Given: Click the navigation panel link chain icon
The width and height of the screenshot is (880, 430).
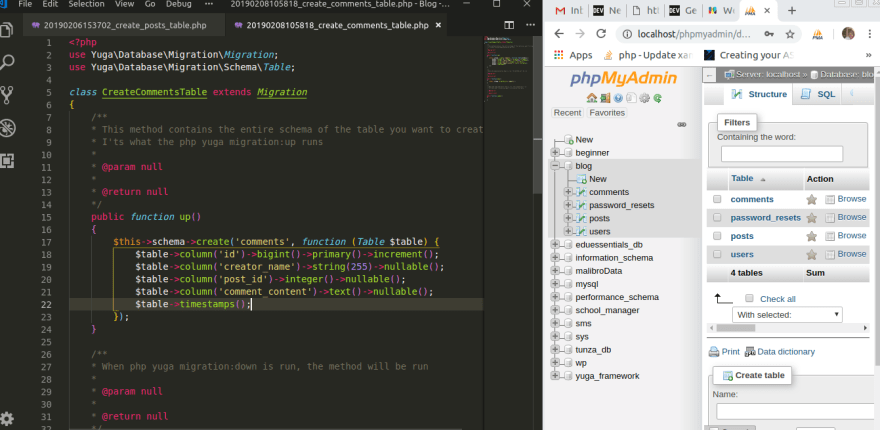Looking at the screenshot, I should [682, 125].
